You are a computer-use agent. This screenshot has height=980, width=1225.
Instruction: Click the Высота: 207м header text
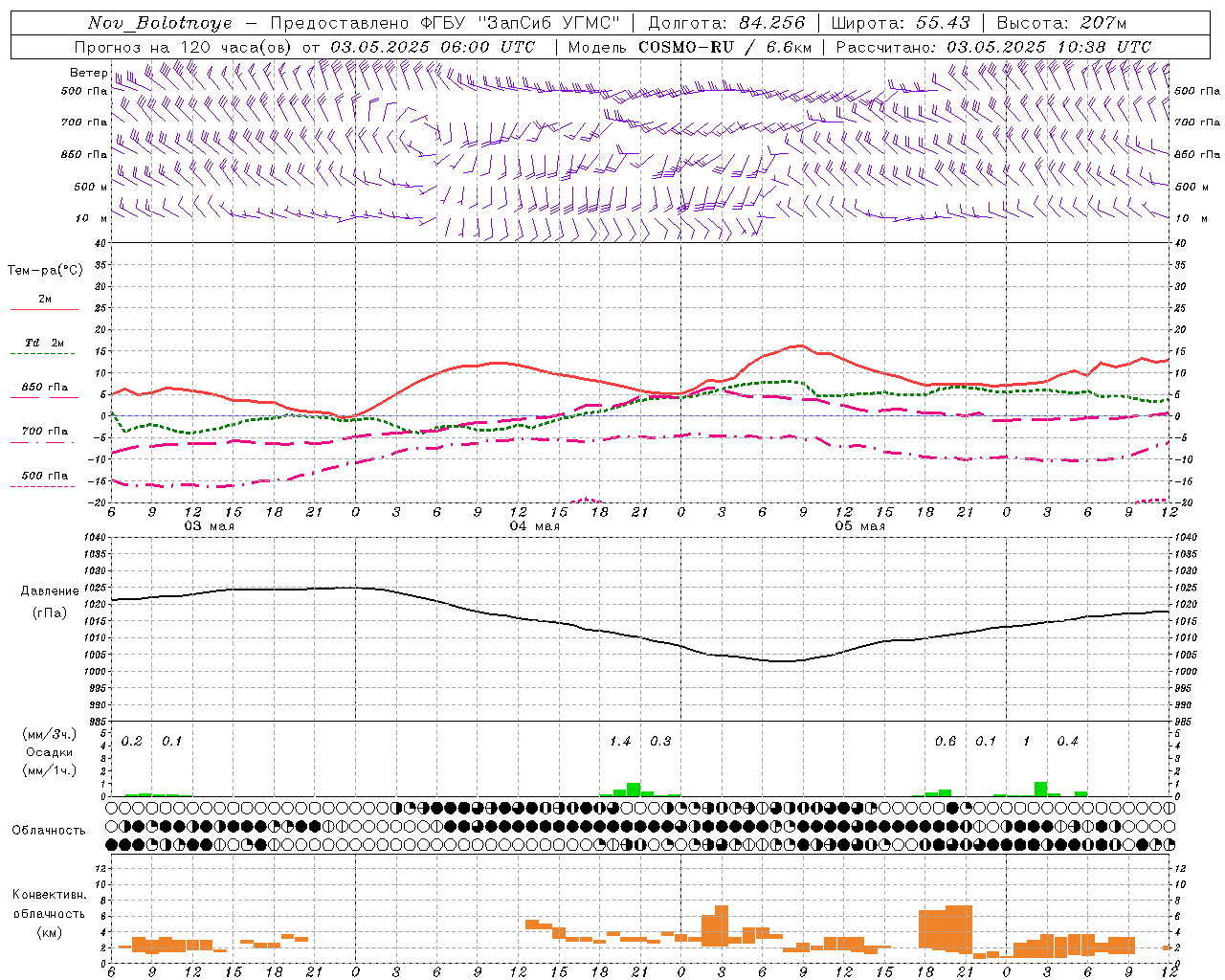tap(1061, 23)
